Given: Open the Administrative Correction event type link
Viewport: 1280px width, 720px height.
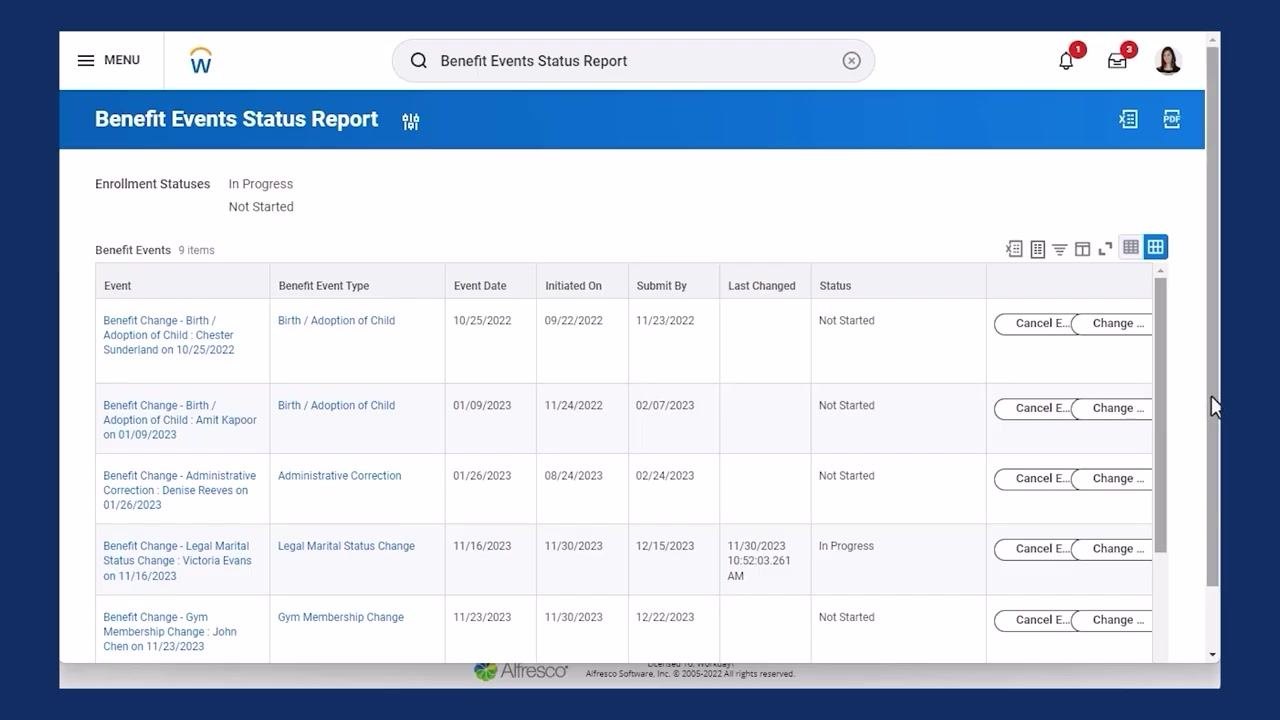Looking at the screenshot, I should (340, 476).
